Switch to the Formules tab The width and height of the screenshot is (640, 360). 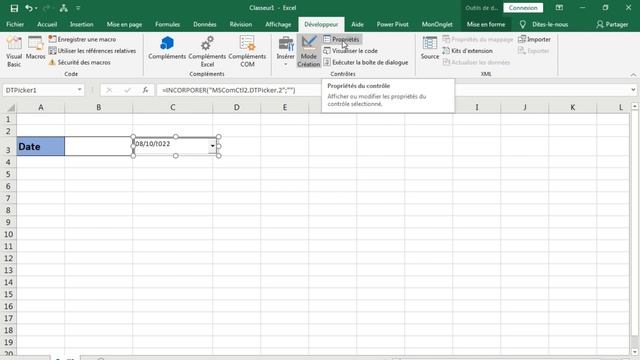tap(167, 24)
